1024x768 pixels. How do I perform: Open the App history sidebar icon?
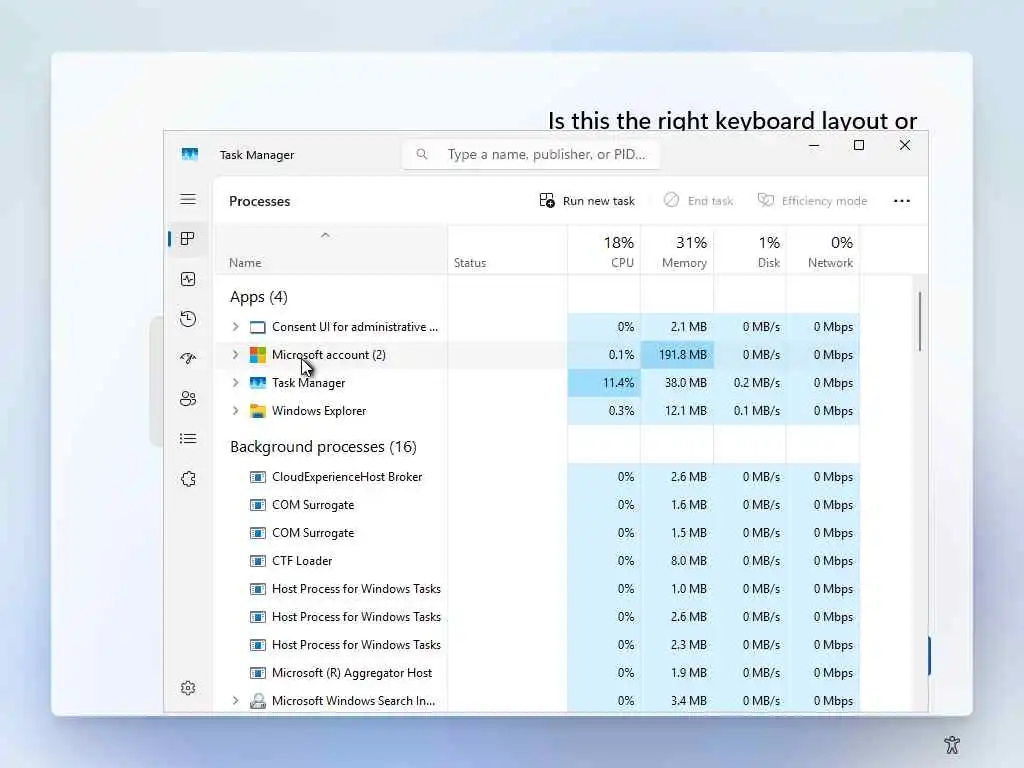click(188, 319)
